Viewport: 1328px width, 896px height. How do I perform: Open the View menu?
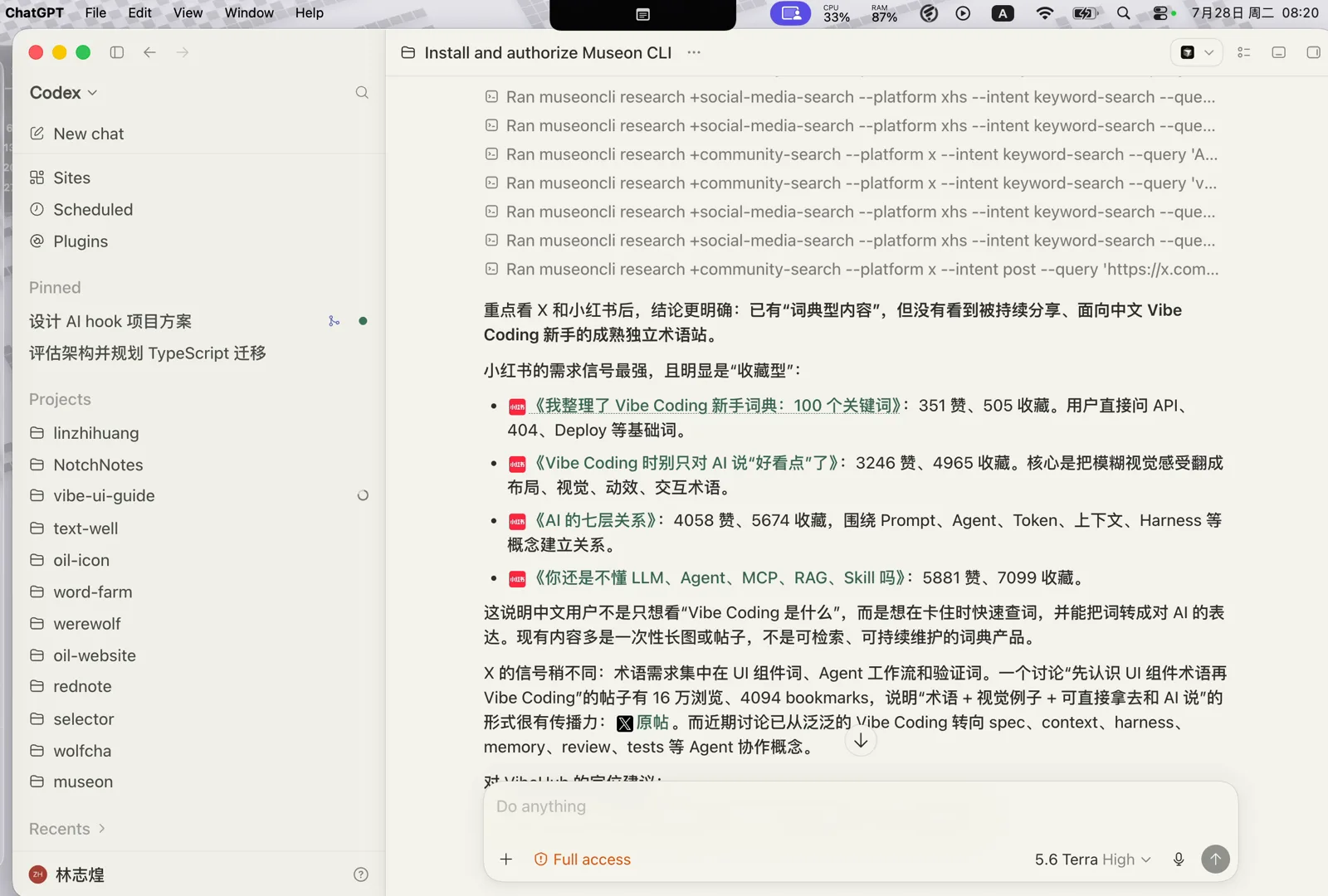click(188, 13)
